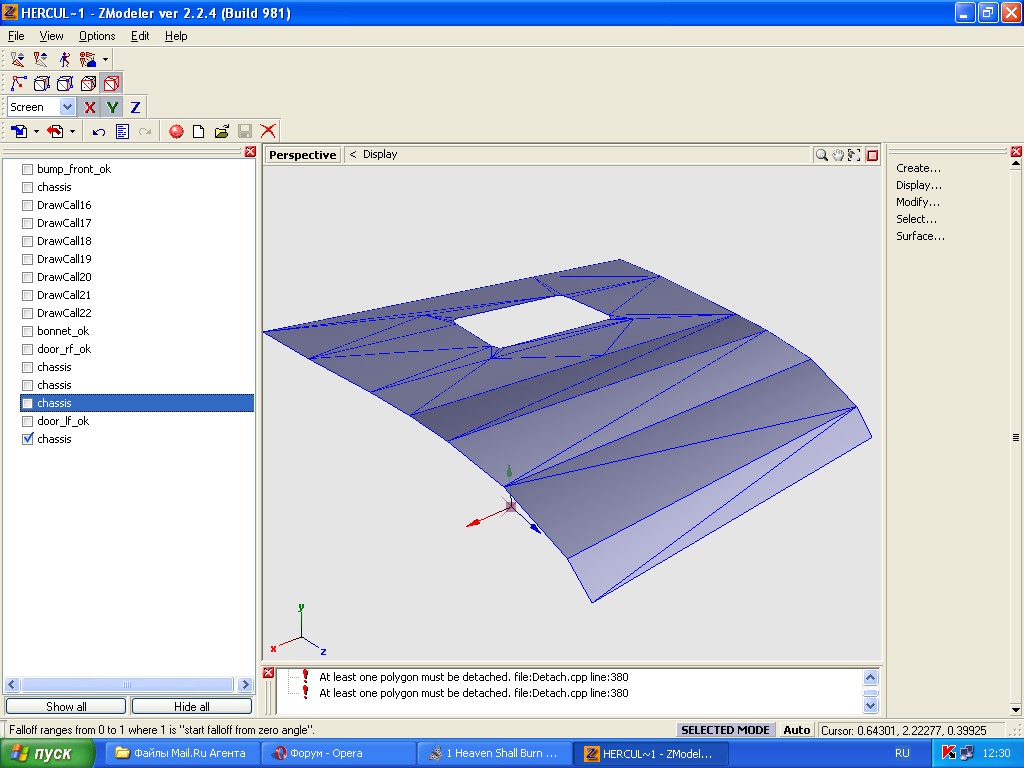Viewport: 1024px width, 768px height.
Task: Switch to objects level red cube icon
Action: point(111,83)
